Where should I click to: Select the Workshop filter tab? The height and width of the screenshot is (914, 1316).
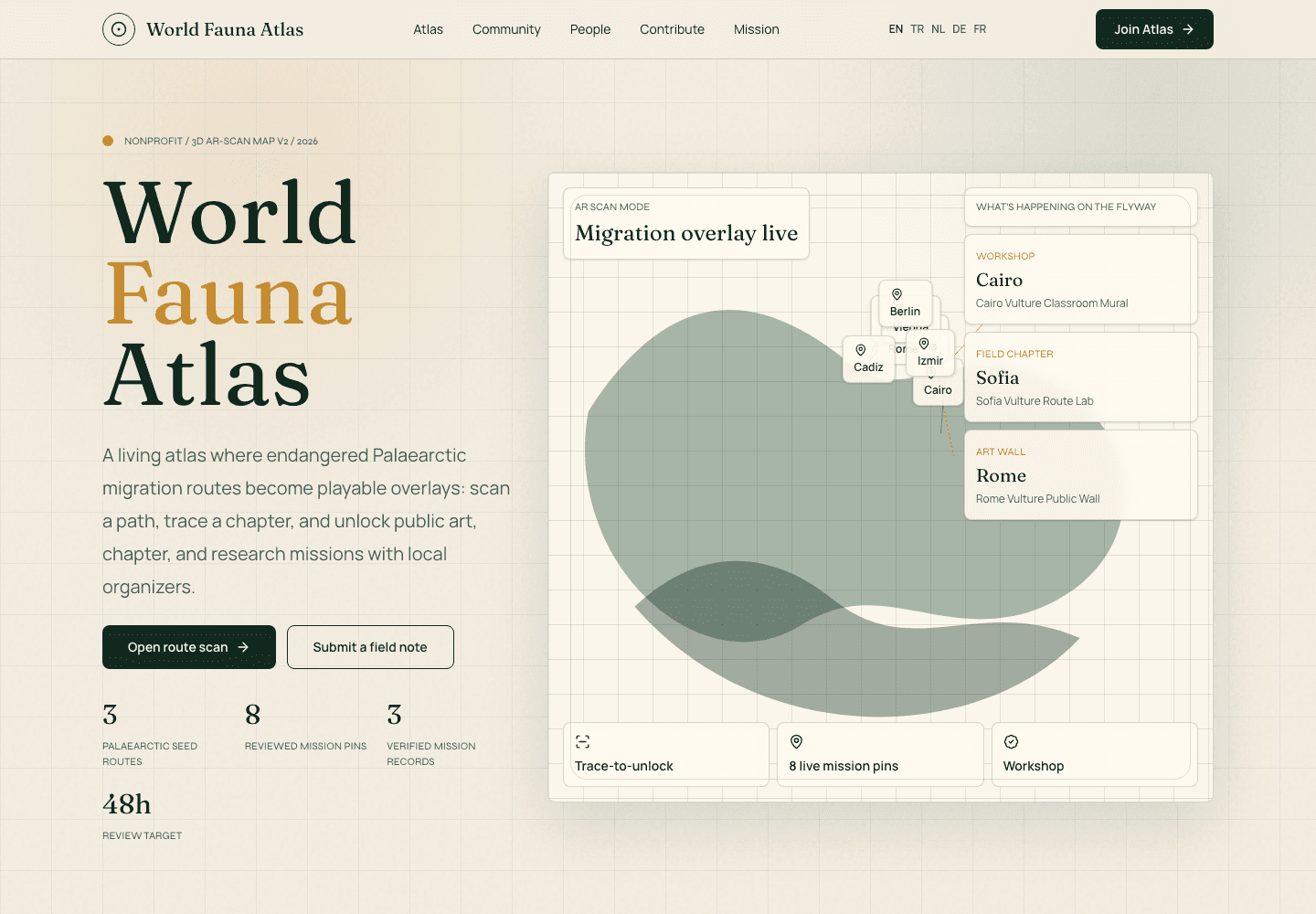pyautogui.click(x=1095, y=754)
